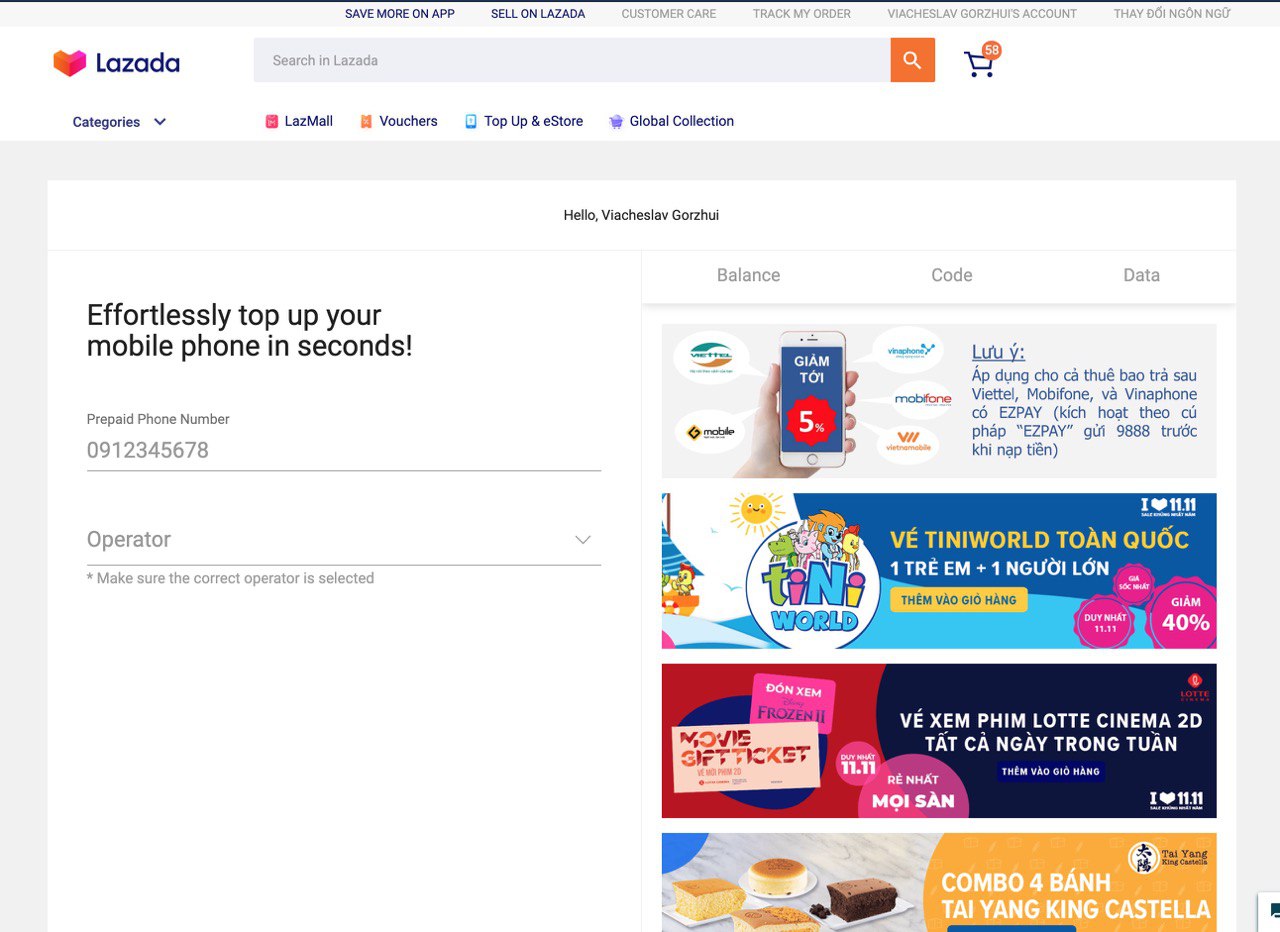
Task: Open the TiniWorld ticket promotional banner
Action: (x=939, y=571)
